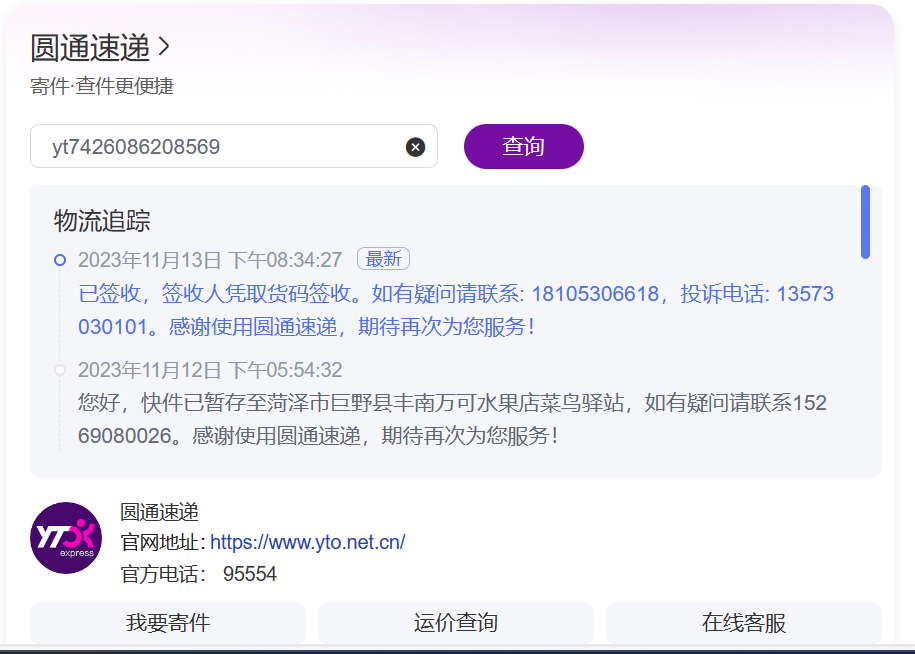
Task: Click the 官方电话 label
Action: [163, 575]
